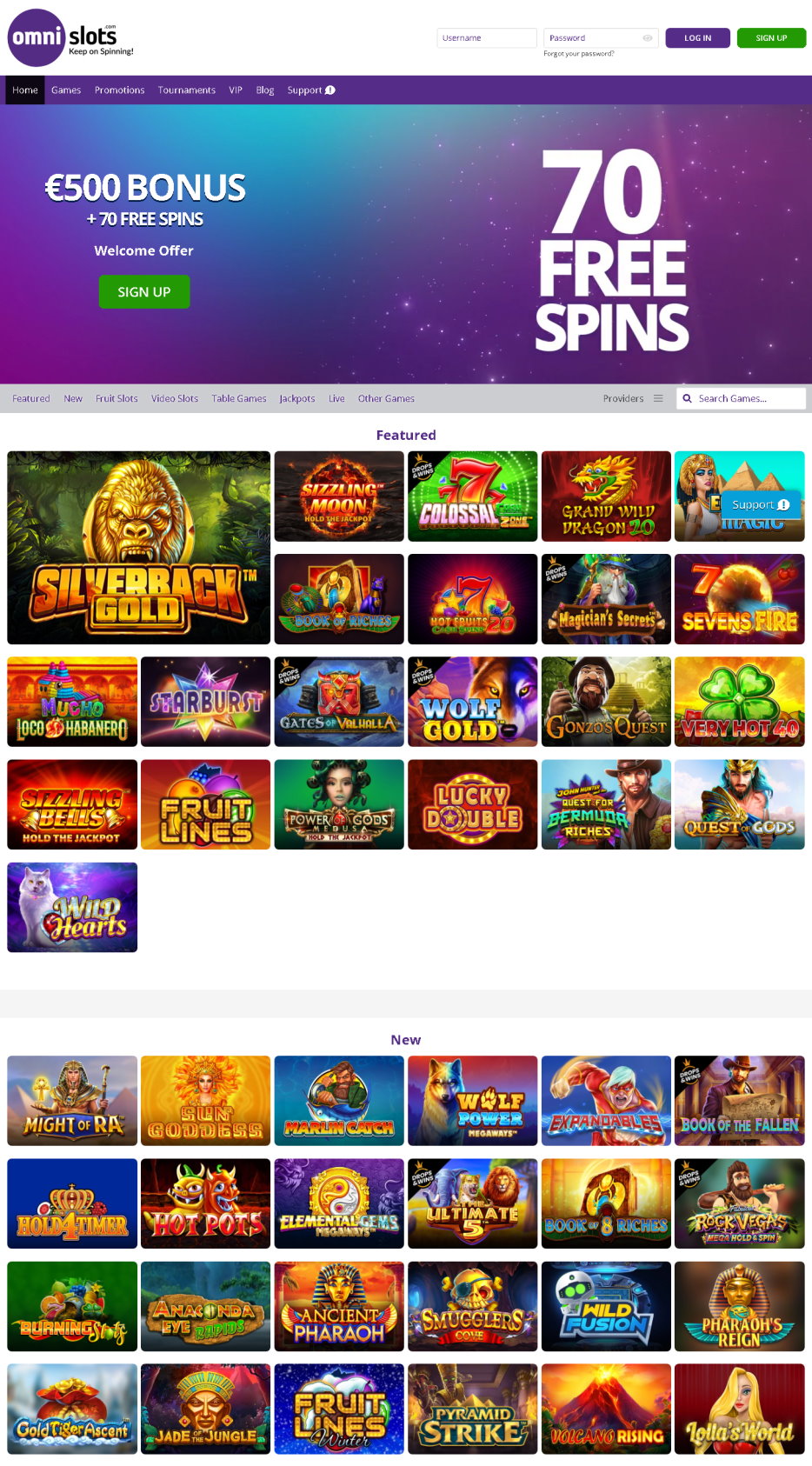Open the Providers hamburger menu
Screen dimensions: 812x1466
click(658, 398)
